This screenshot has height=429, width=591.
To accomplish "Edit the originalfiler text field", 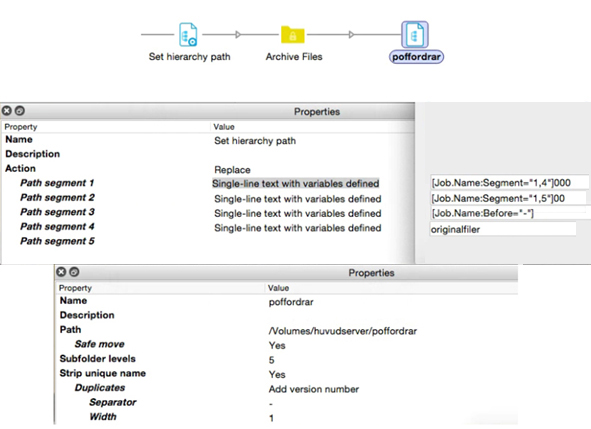I will 503,229.
